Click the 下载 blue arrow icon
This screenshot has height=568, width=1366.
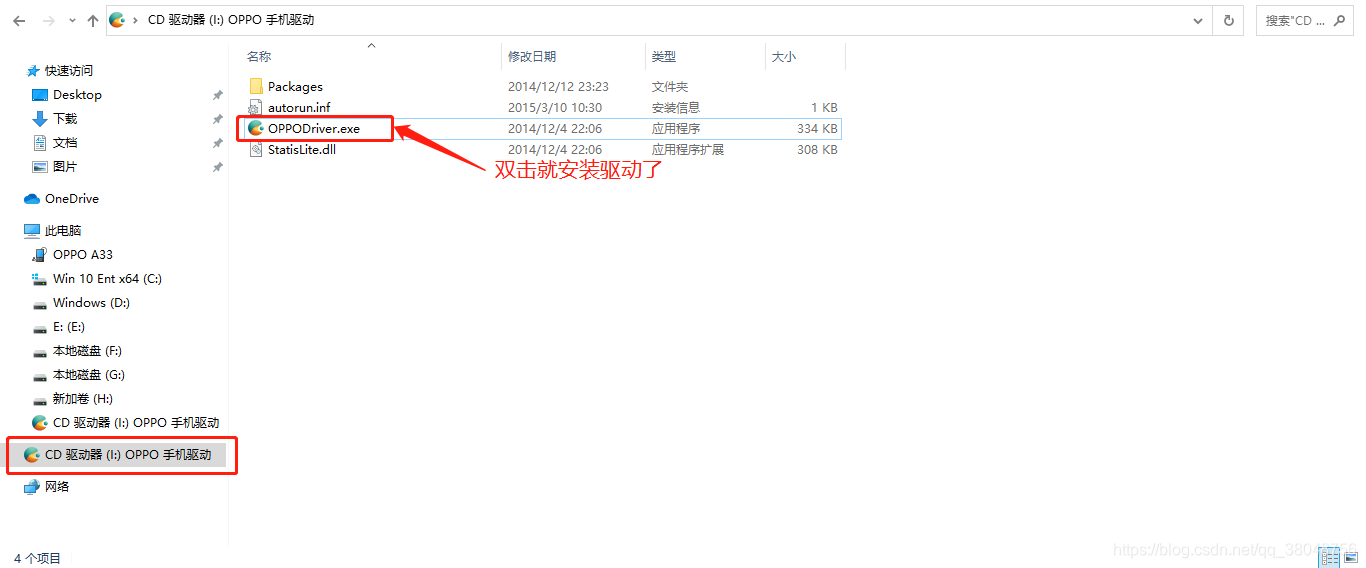coord(40,119)
